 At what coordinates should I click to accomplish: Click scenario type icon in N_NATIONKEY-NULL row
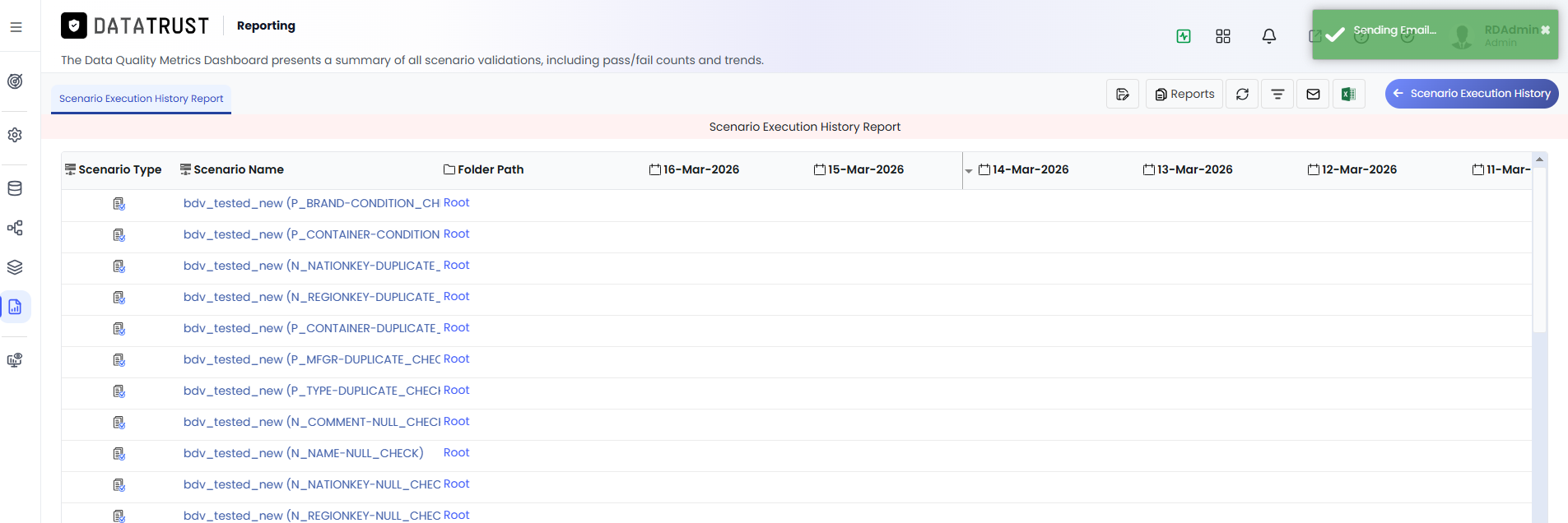click(119, 484)
